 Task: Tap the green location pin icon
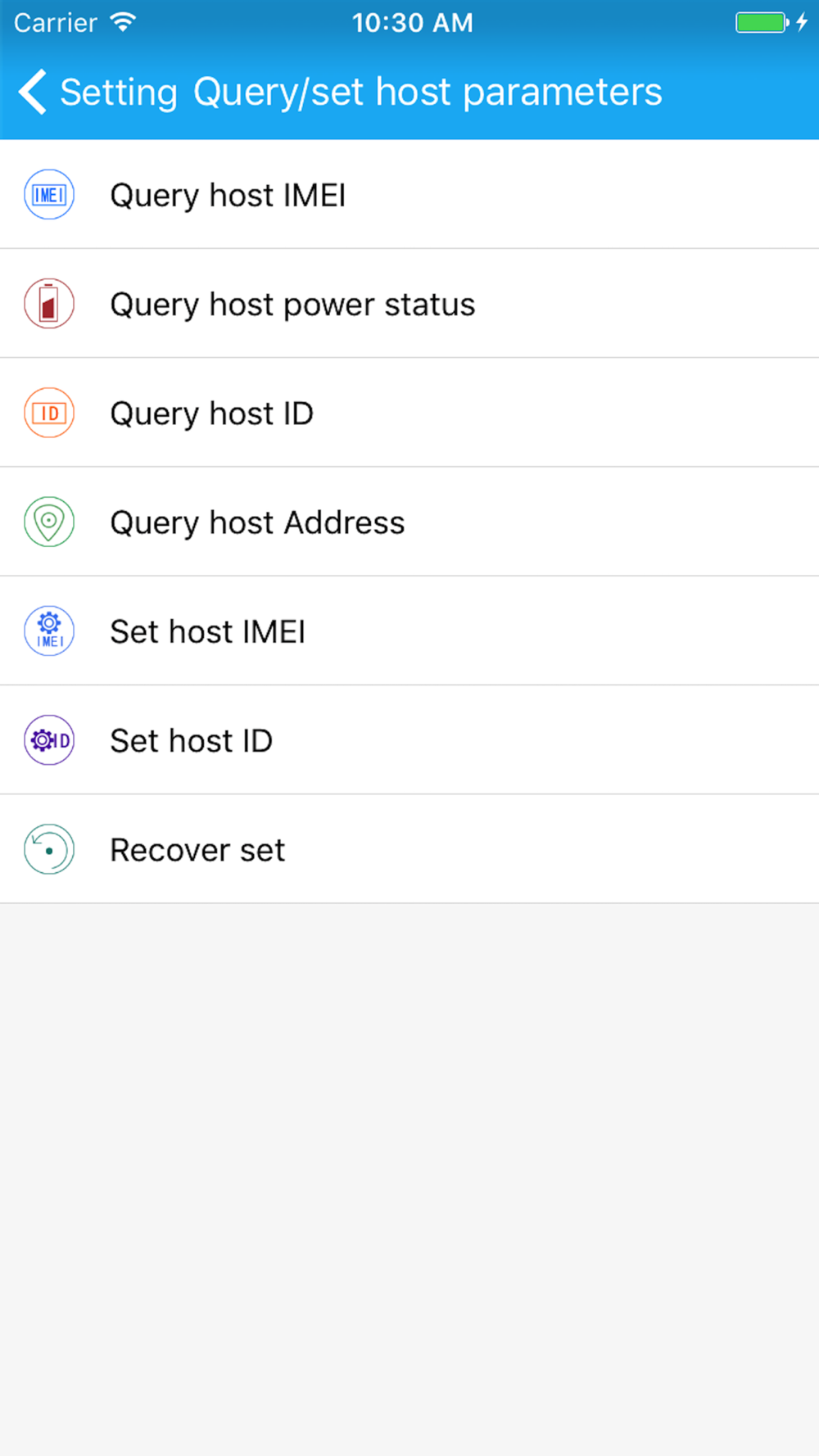tap(49, 522)
